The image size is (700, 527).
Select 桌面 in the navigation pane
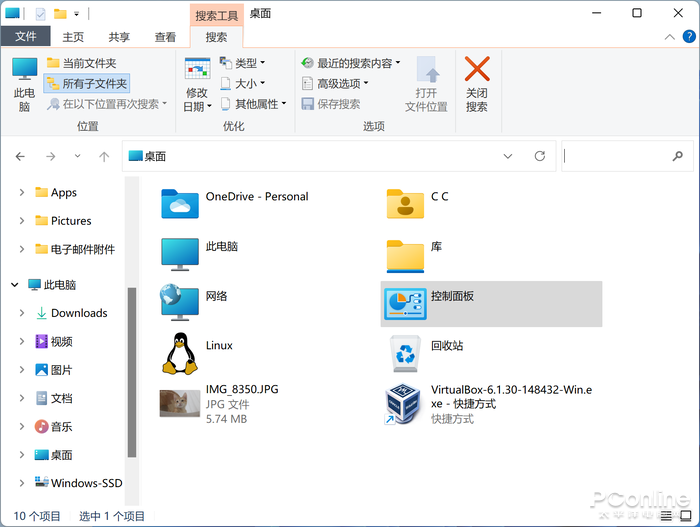point(54,455)
